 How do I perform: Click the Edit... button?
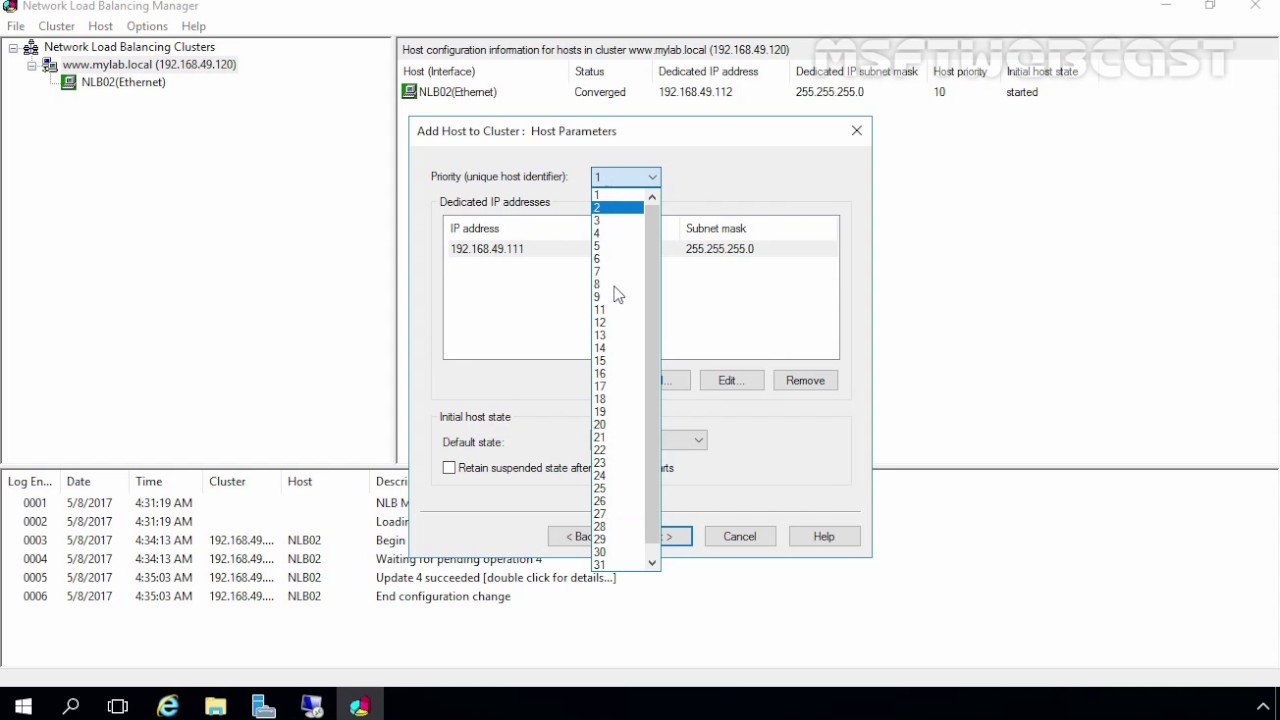pos(732,380)
